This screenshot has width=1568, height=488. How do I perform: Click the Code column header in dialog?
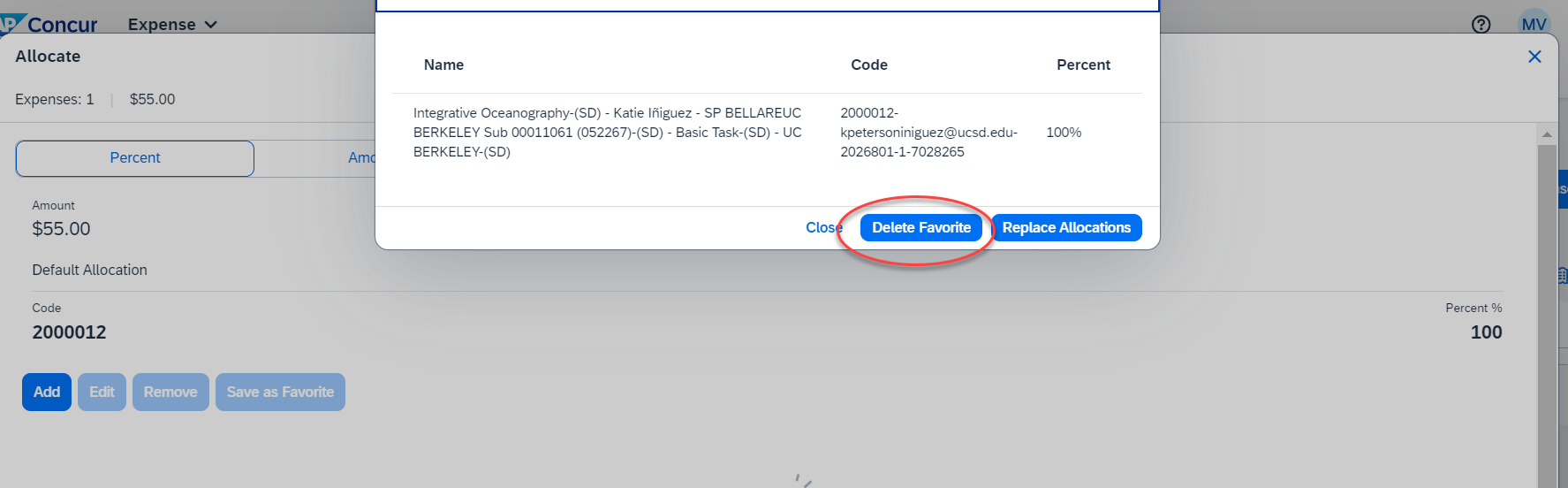click(x=869, y=65)
